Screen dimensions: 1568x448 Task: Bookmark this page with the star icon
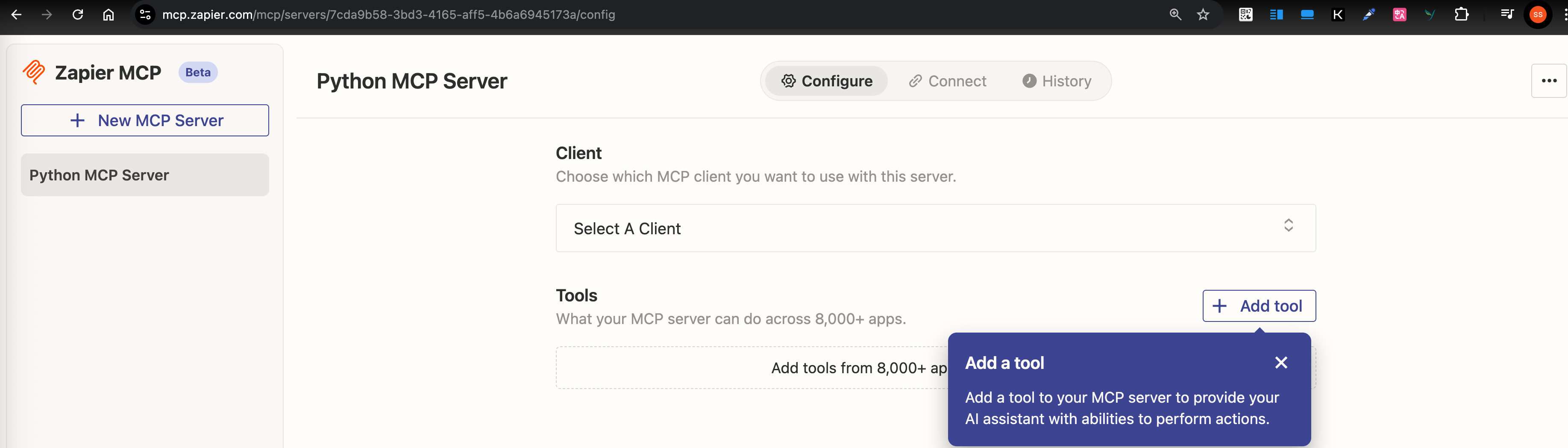[1203, 15]
